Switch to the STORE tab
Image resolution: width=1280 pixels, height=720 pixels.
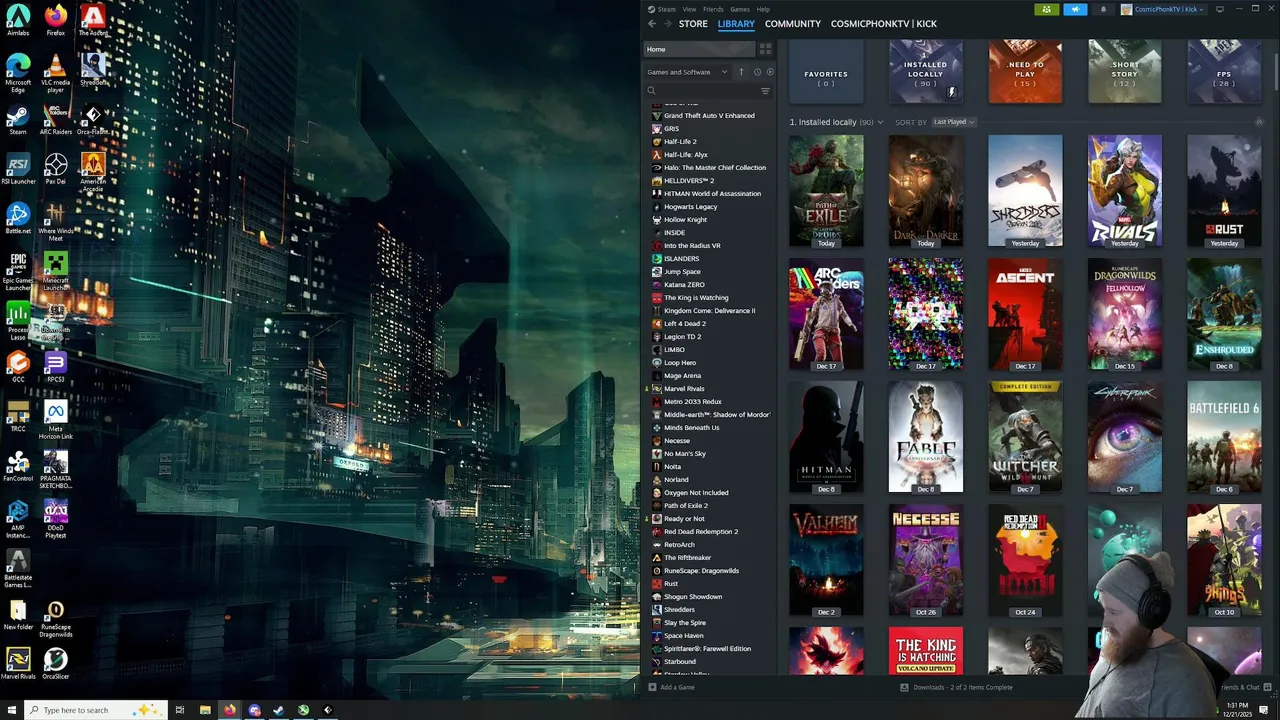click(x=693, y=23)
